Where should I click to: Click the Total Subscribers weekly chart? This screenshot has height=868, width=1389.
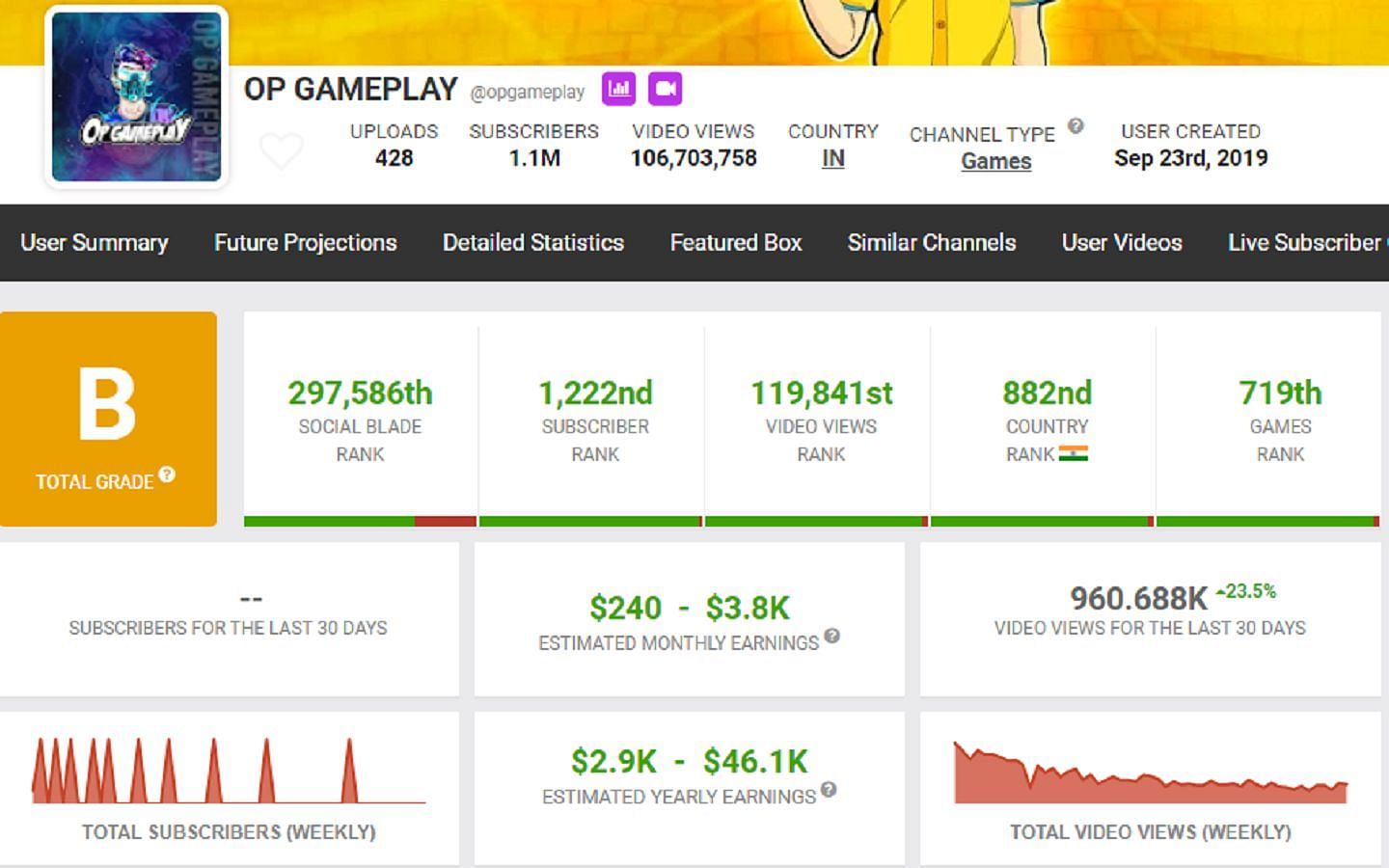pos(229,771)
